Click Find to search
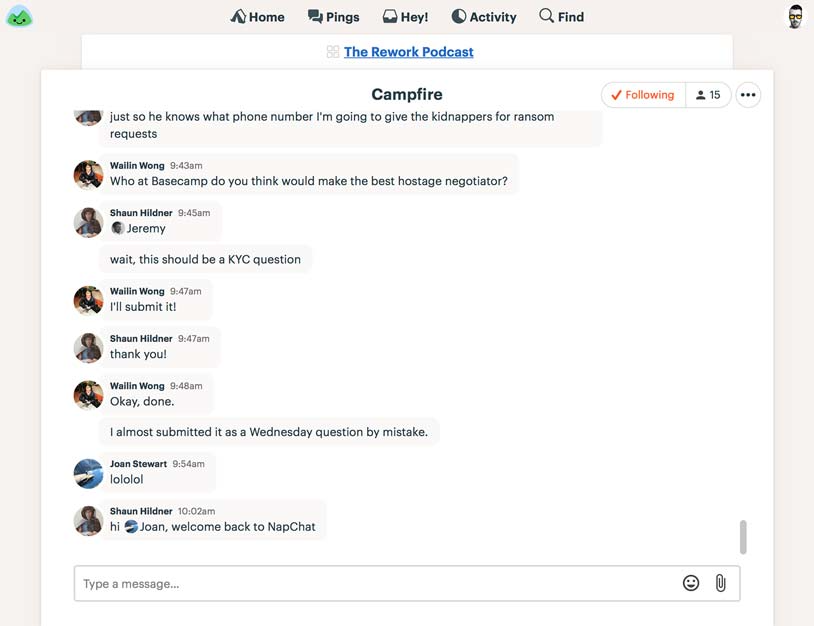The image size is (814, 626). point(561,17)
